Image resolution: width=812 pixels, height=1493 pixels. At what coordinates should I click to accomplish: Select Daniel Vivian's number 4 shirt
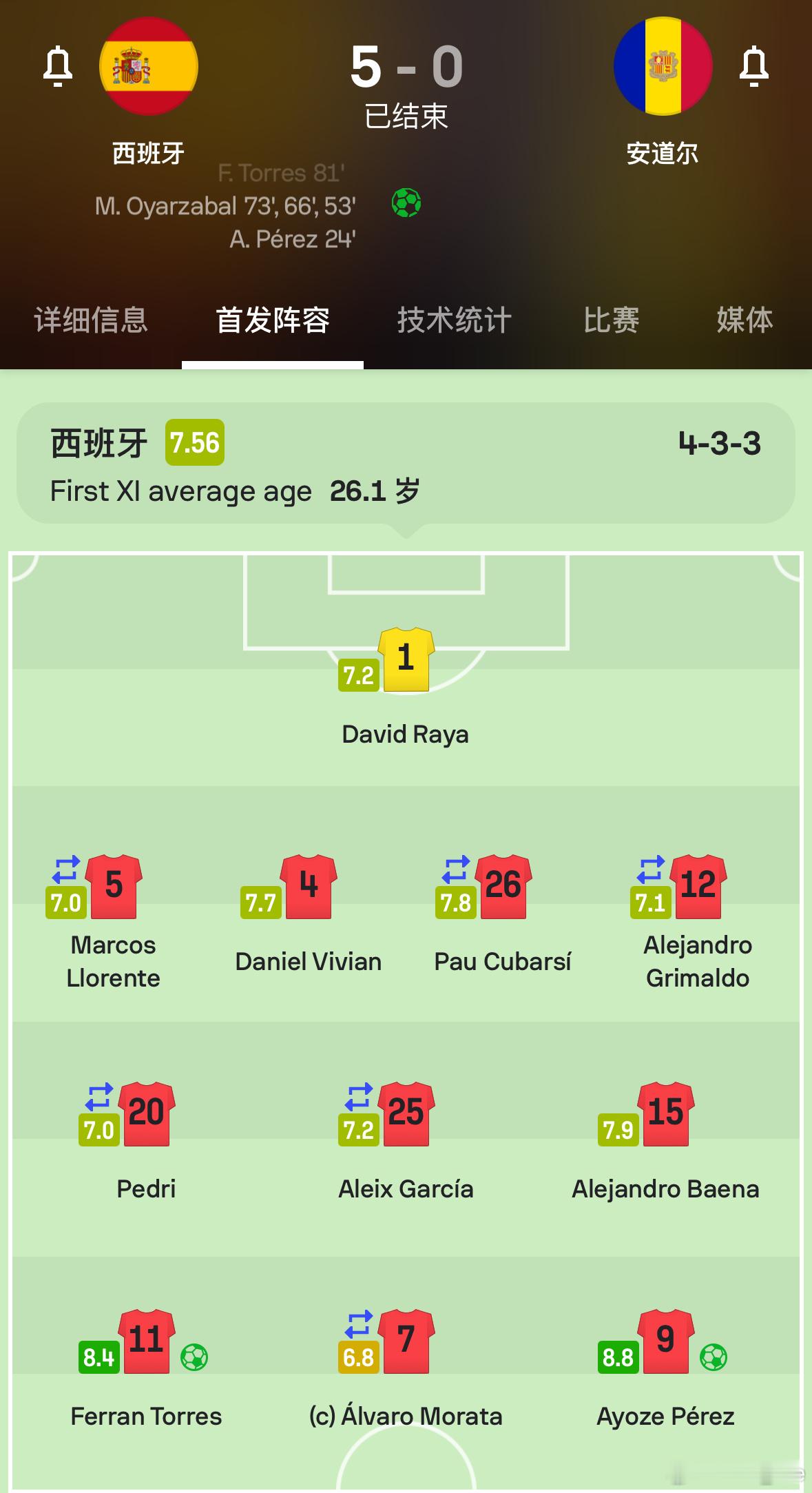pyautogui.click(x=309, y=887)
